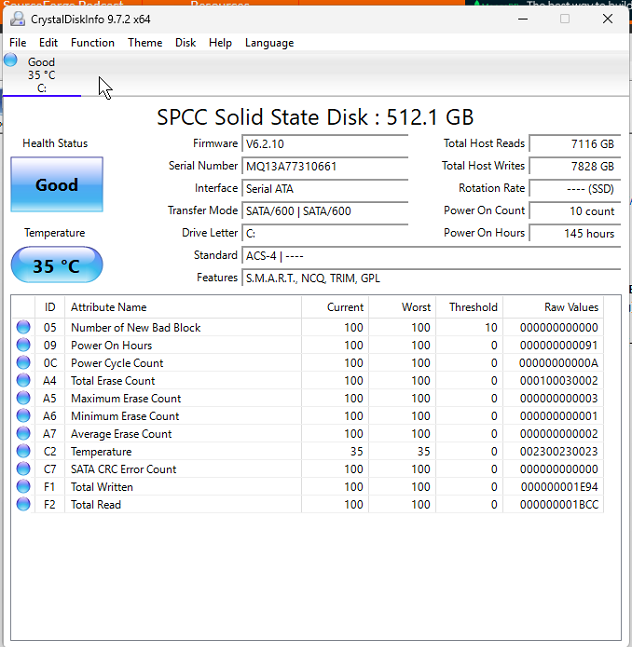Click the Good health status button
The height and width of the screenshot is (647, 632).
[x=57, y=185]
